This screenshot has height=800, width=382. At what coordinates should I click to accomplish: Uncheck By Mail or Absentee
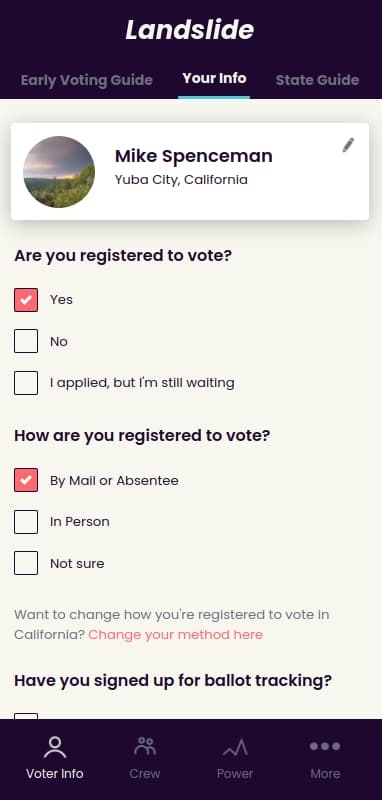[x=26, y=480]
